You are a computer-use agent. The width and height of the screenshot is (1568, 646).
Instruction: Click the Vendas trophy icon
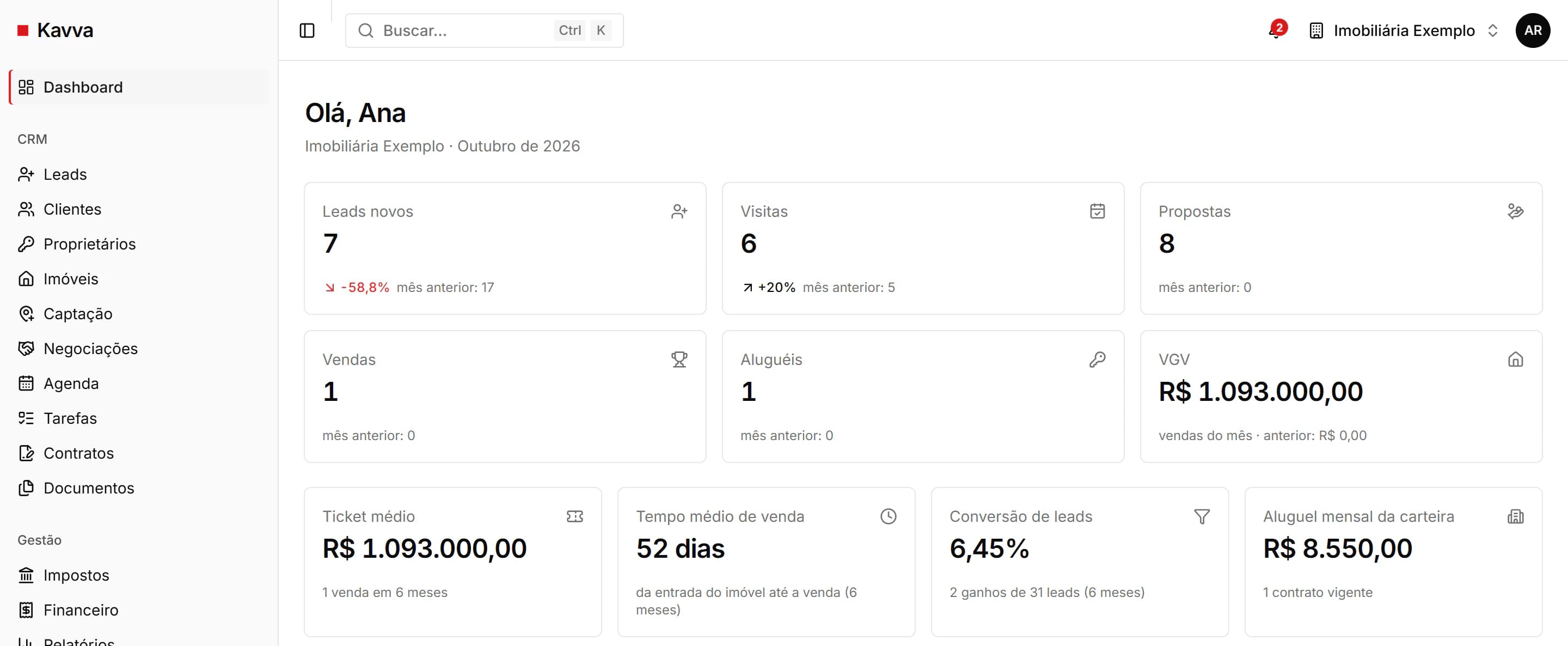pos(679,359)
